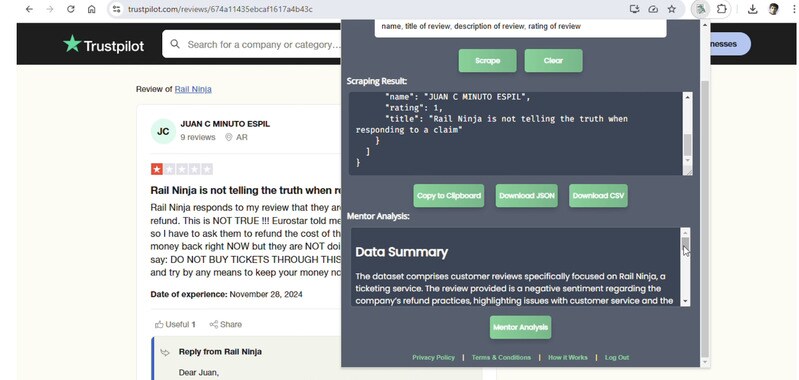Focus the Trustpilot company search field
Screen dimensions: 799x380
[257, 44]
